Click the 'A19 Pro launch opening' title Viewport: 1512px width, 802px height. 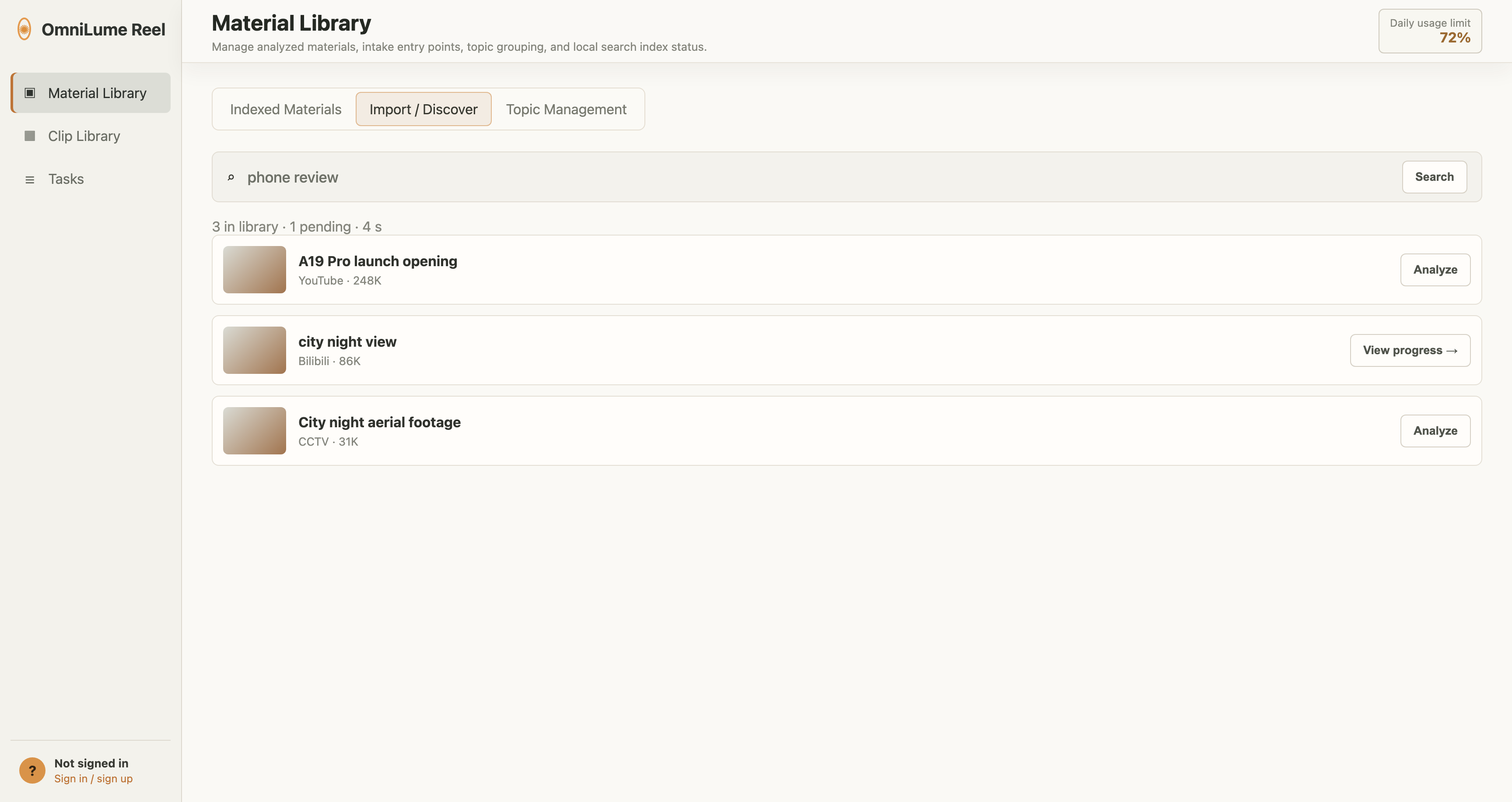click(378, 261)
